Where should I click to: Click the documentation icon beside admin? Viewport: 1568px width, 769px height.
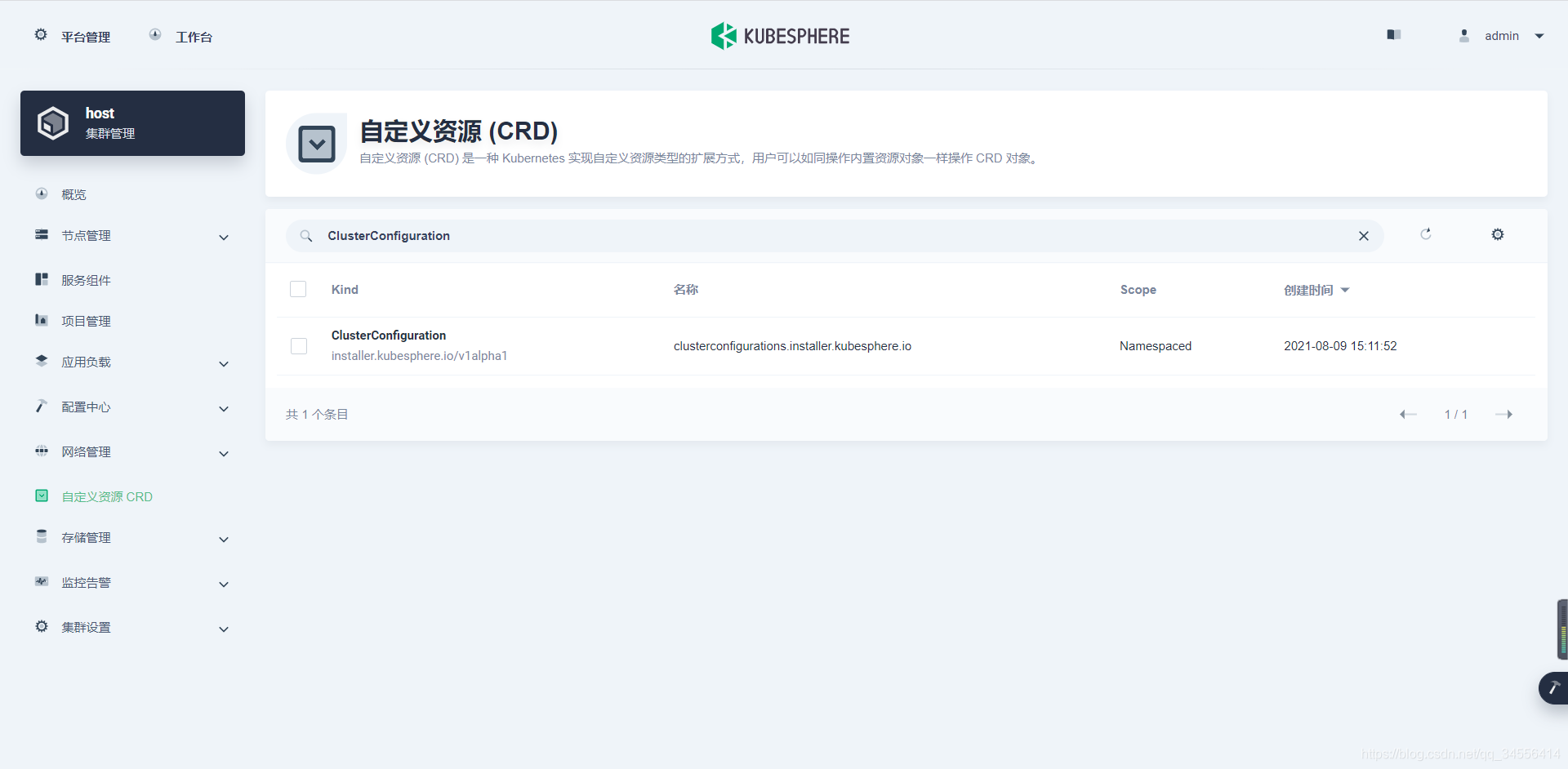(x=1394, y=35)
